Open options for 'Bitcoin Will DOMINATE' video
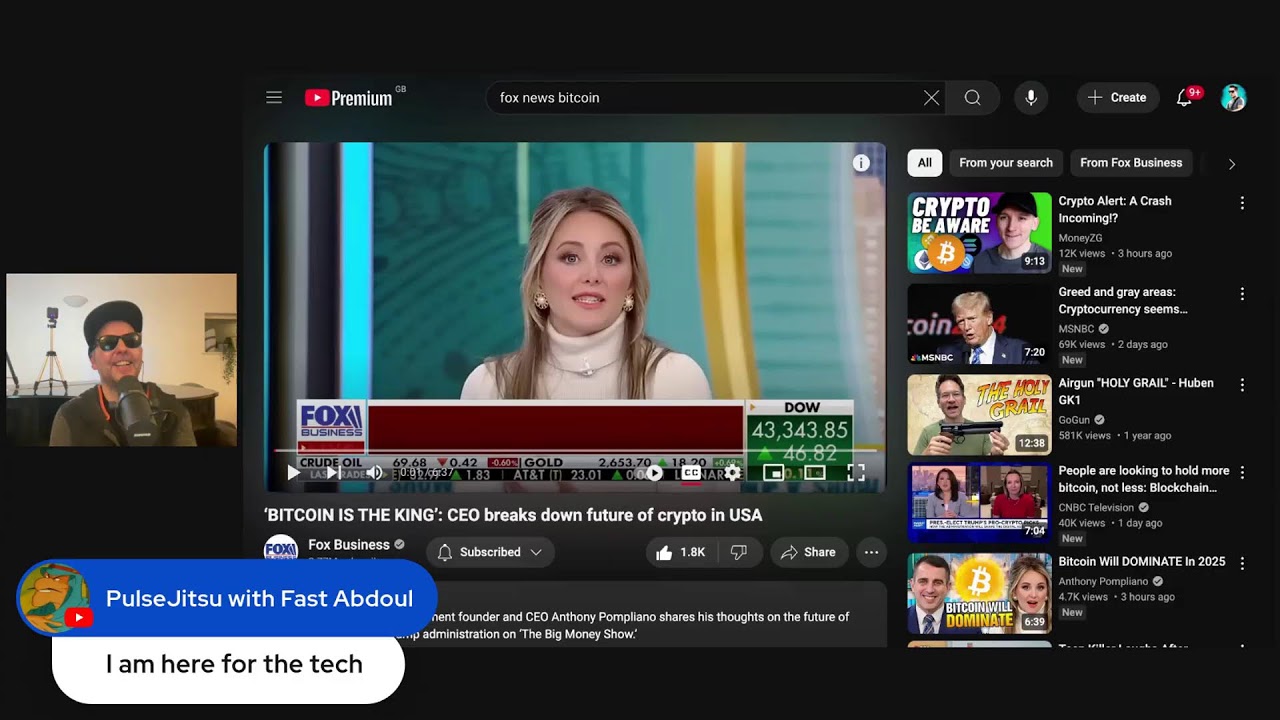Viewport: 1280px width, 720px height. click(x=1242, y=563)
